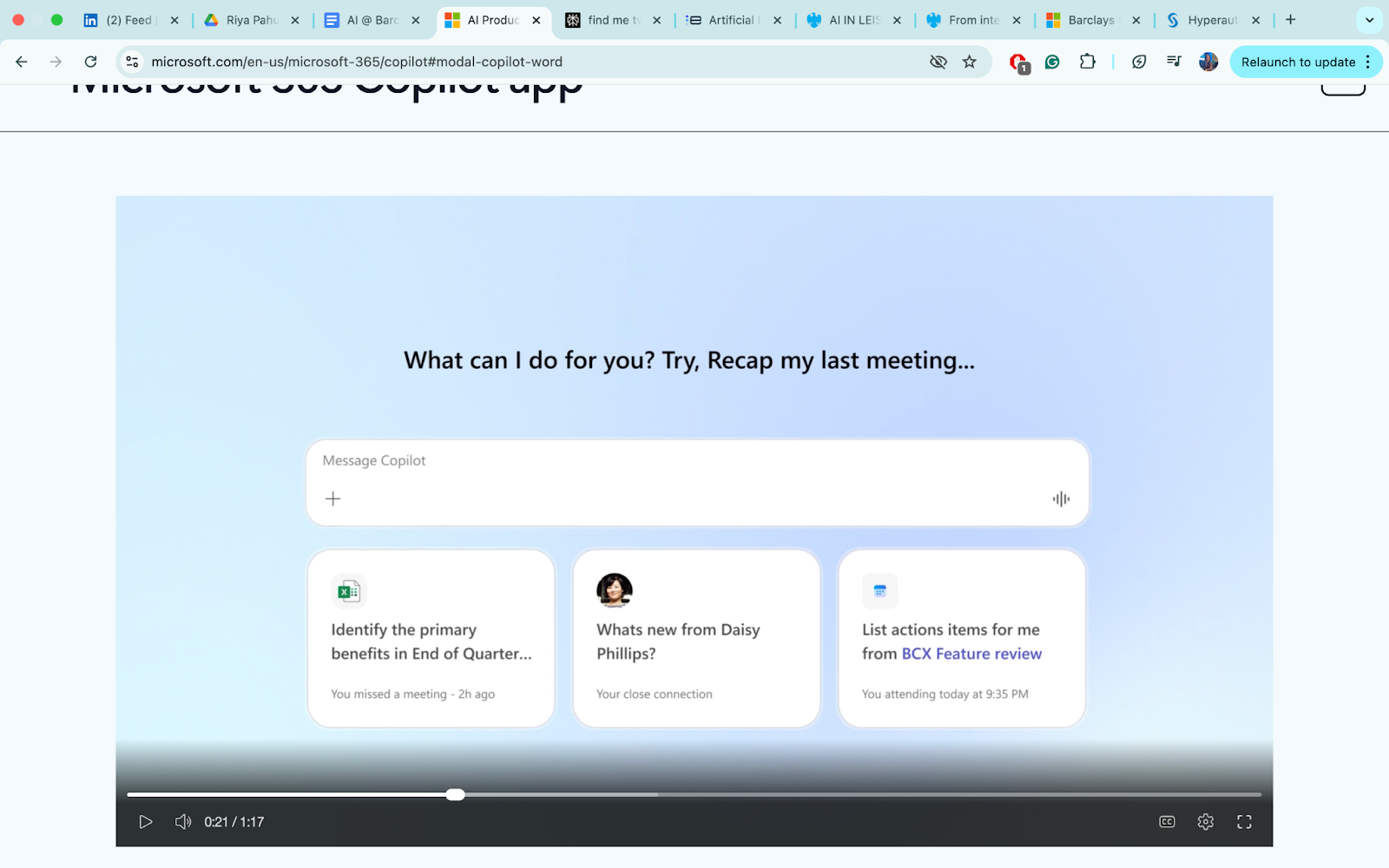This screenshot has height=868, width=1389.
Task: Click 'Your close connection' text
Action: pos(655,694)
